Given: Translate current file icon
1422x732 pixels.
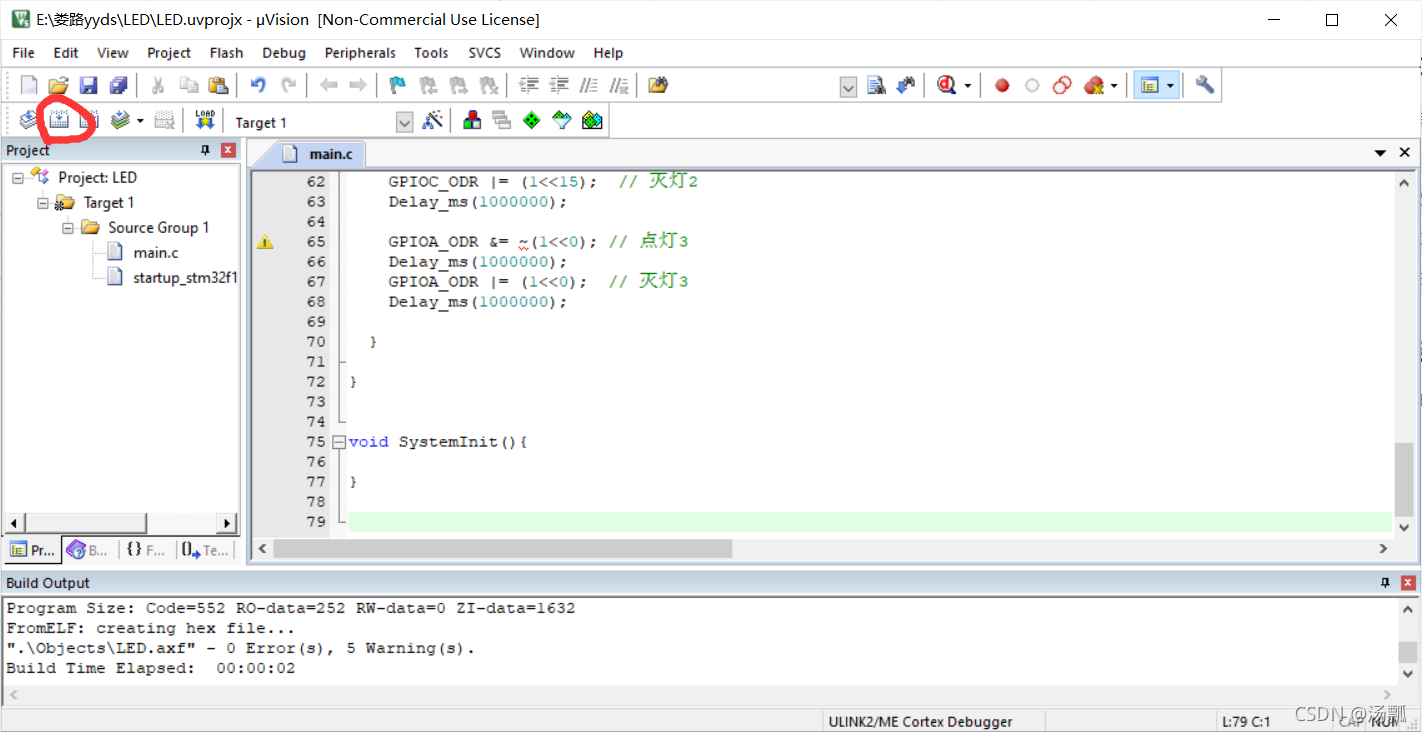Looking at the screenshot, I should [29, 121].
